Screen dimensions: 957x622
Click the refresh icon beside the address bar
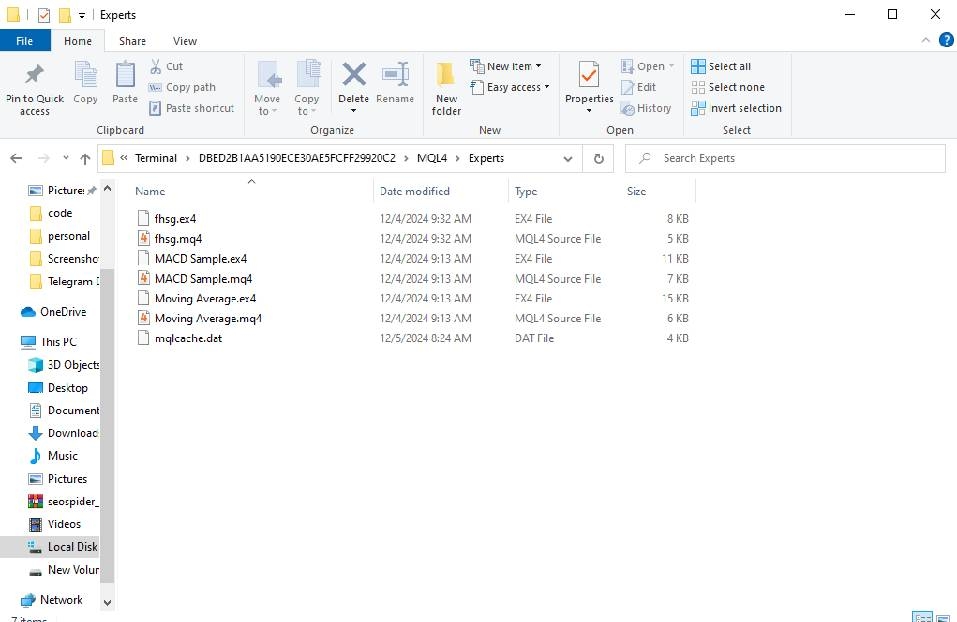(599, 159)
